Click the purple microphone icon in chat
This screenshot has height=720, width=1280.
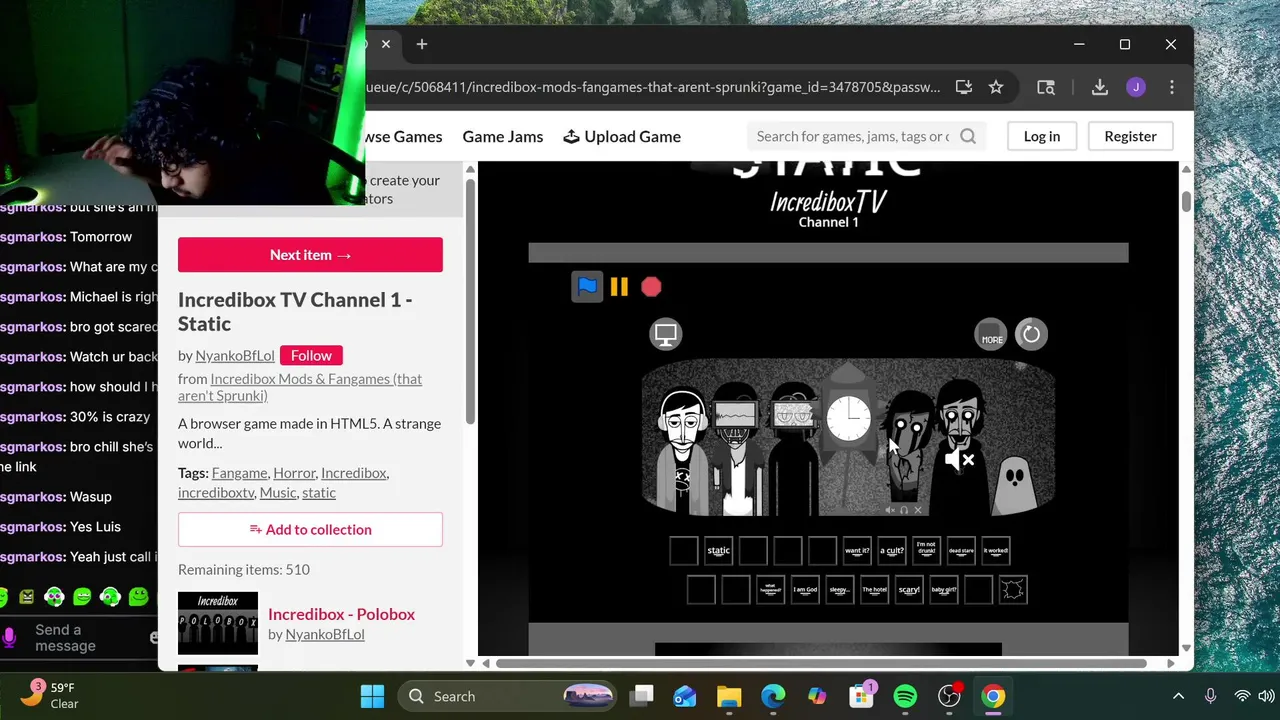pyautogui.click(x=10, y=637)
